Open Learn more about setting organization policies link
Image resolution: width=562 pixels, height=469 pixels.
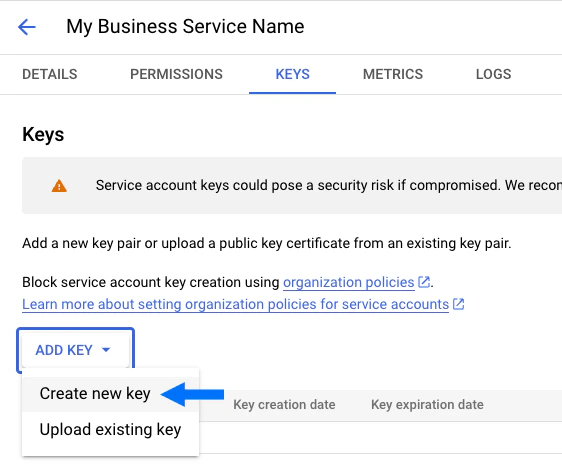235,304
